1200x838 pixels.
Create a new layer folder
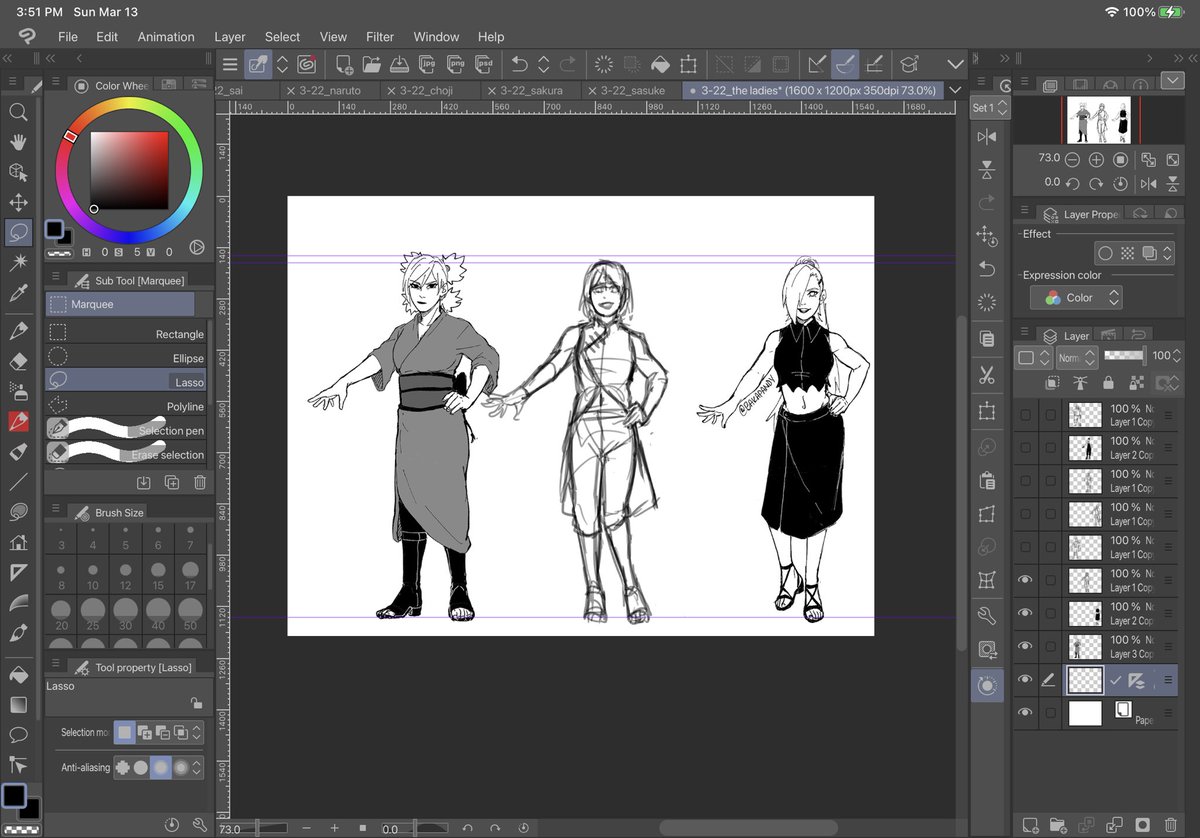pos(1058,826)
